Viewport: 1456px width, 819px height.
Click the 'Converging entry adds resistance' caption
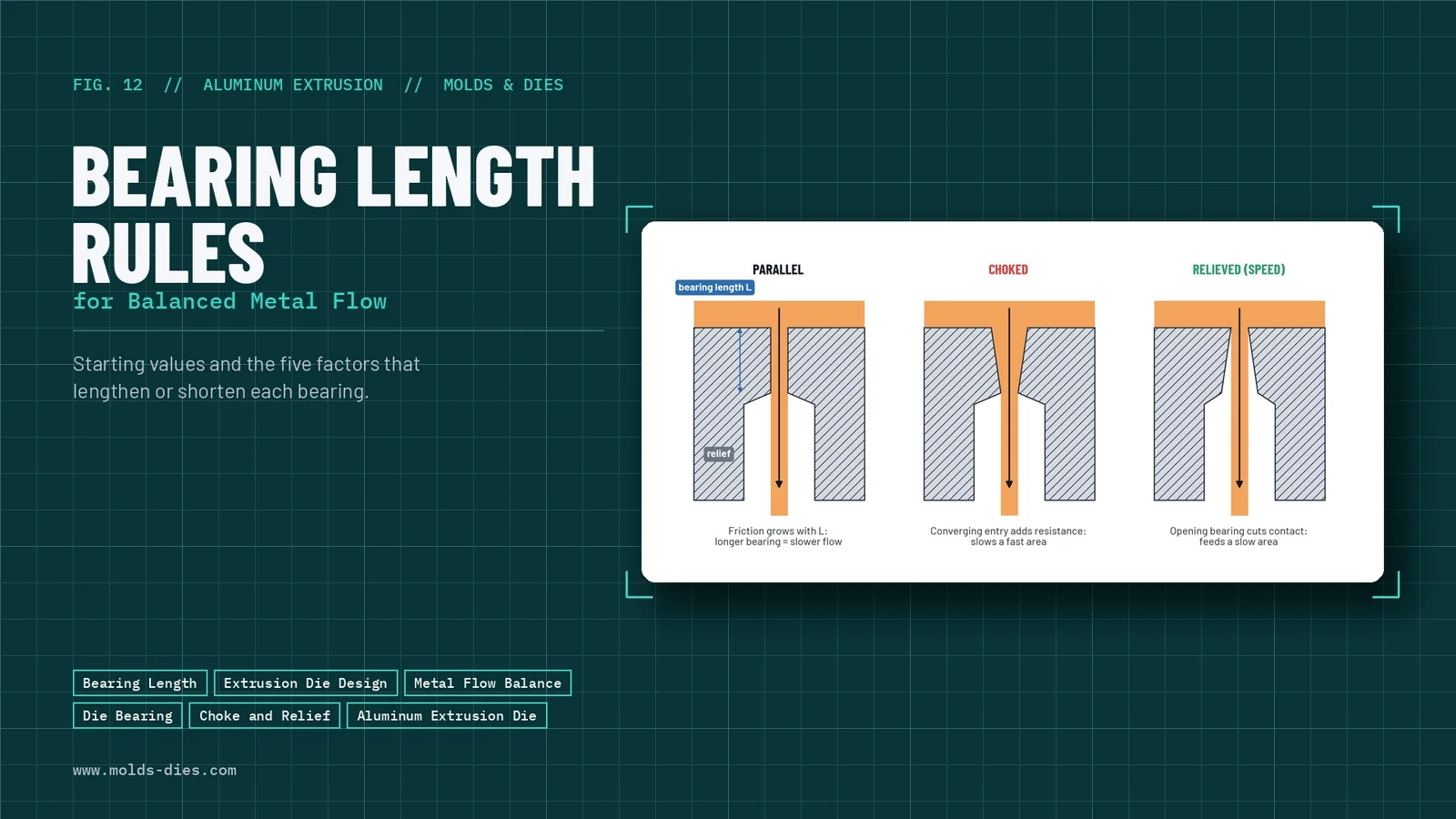click(x=1008, y=536)
